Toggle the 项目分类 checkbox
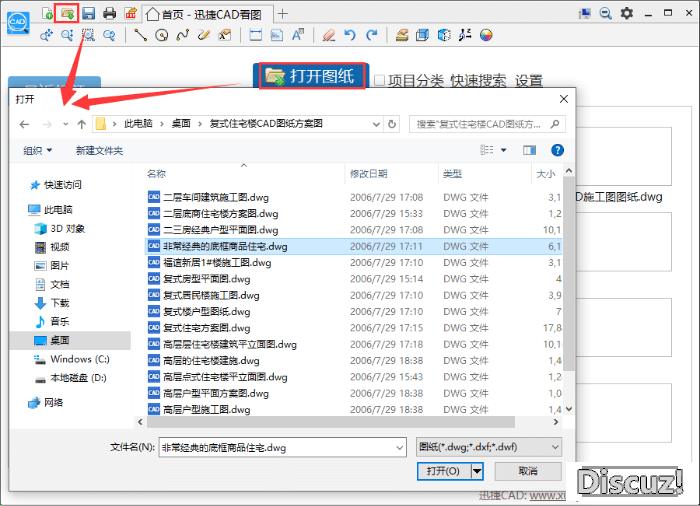Viewport: 700px width, 506px height. click(380, 80)
